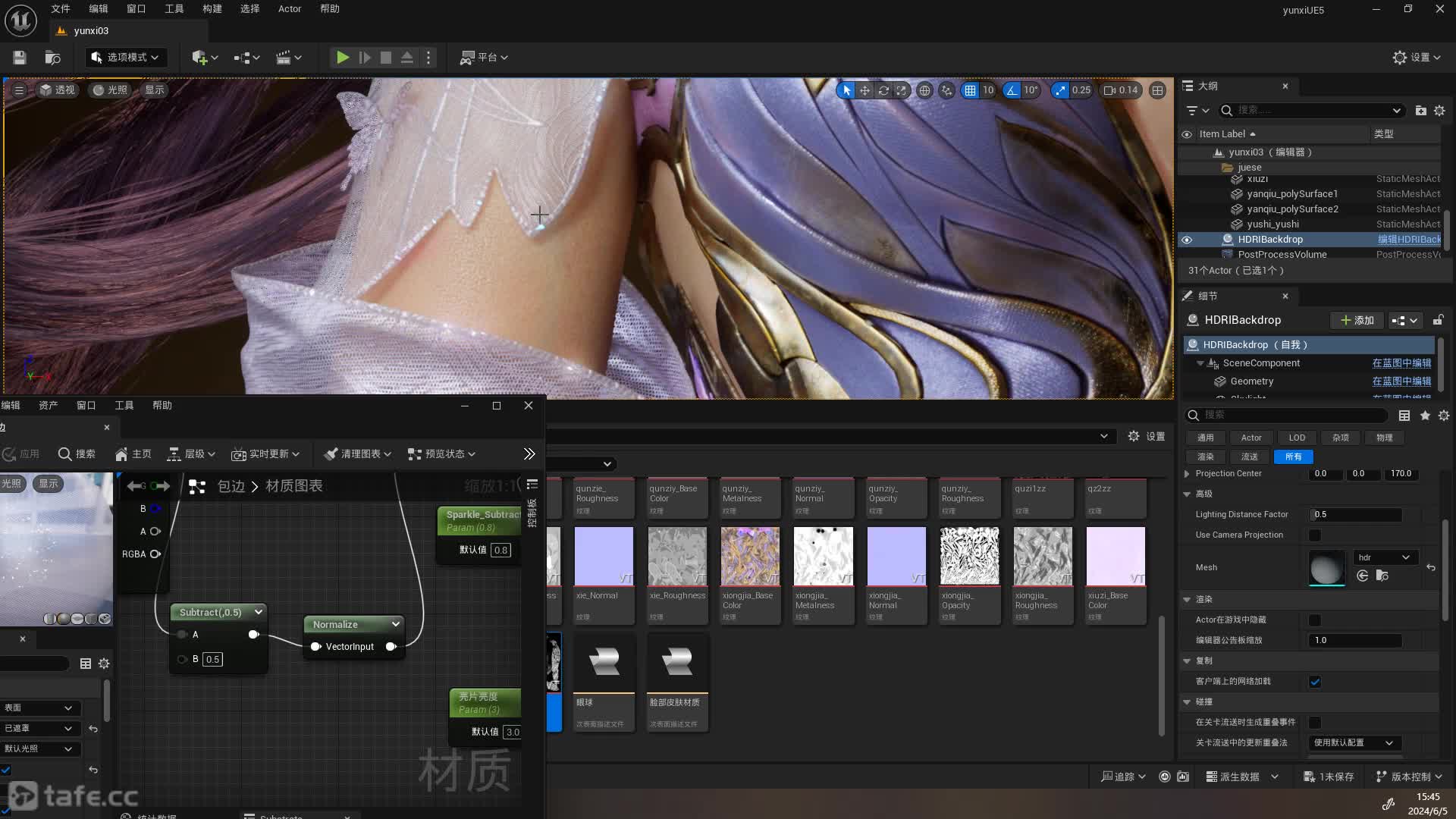
Task: Toggle net load on client checkbox
Action: pyautogui.click(x=1315, y=682)
